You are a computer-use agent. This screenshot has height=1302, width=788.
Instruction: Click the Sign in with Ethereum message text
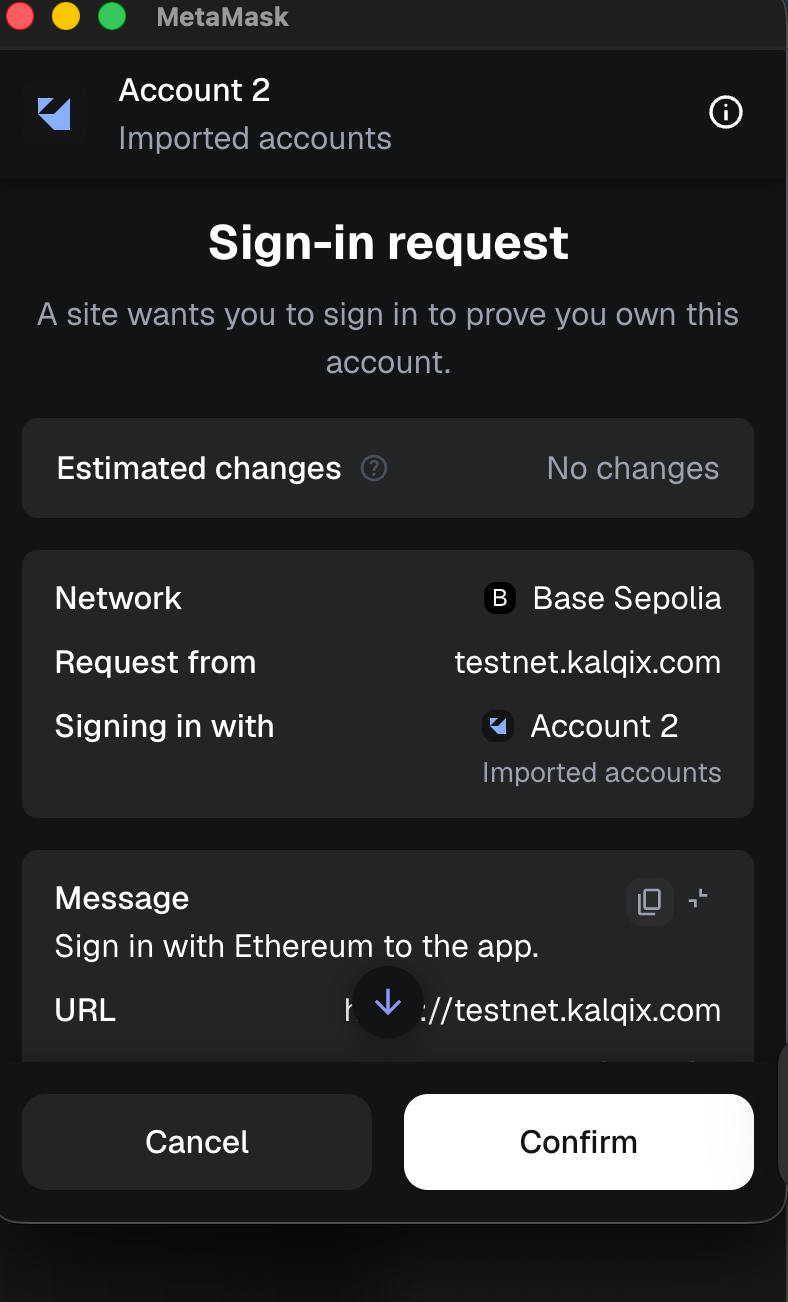click(x=297, y=946)
